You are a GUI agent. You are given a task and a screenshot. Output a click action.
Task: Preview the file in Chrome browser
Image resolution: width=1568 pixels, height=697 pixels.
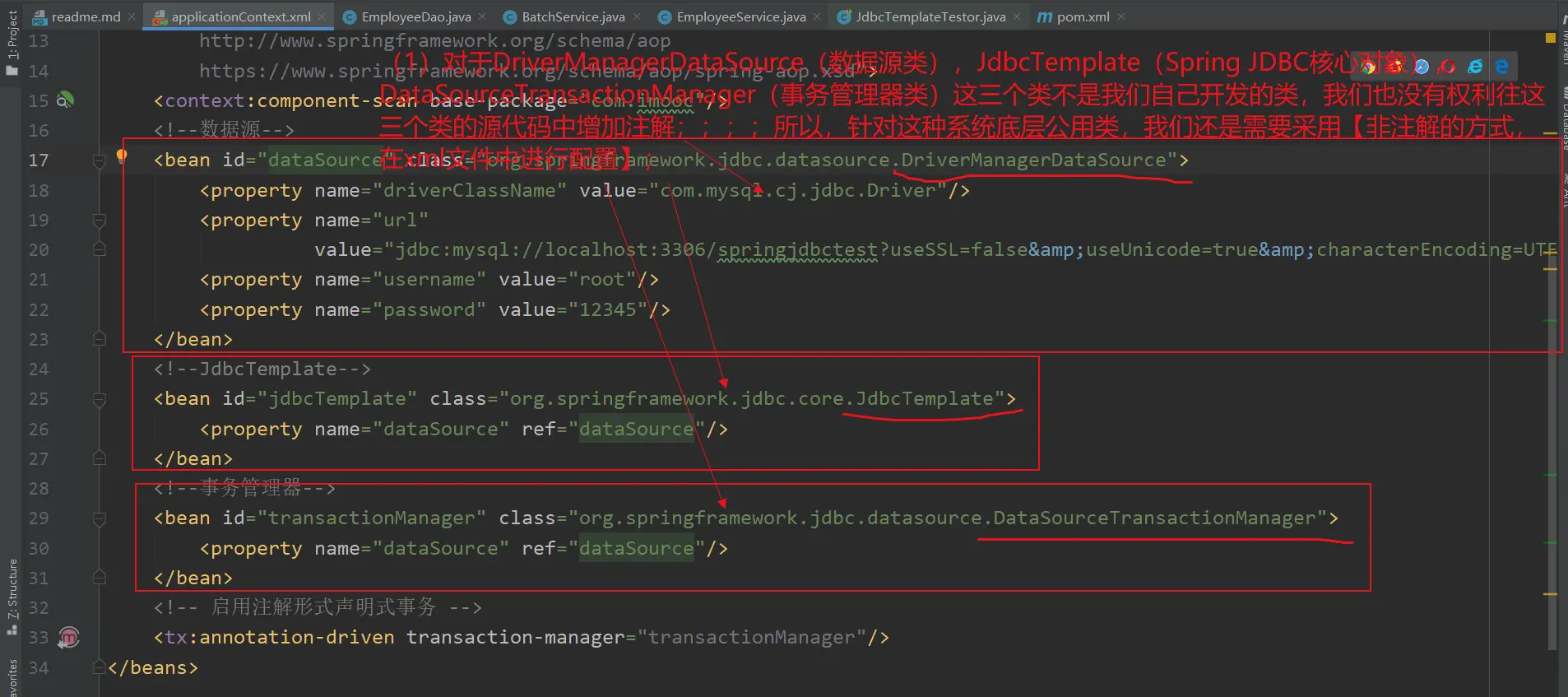(x=1368, y=67)
